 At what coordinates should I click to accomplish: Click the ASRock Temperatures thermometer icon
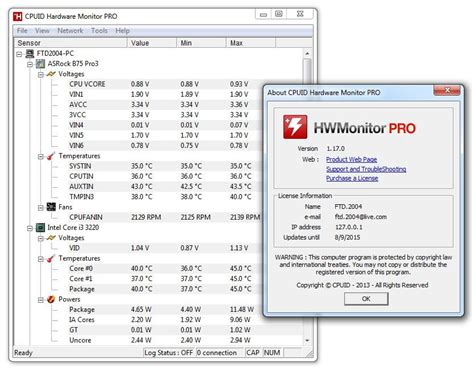(51, 156)
